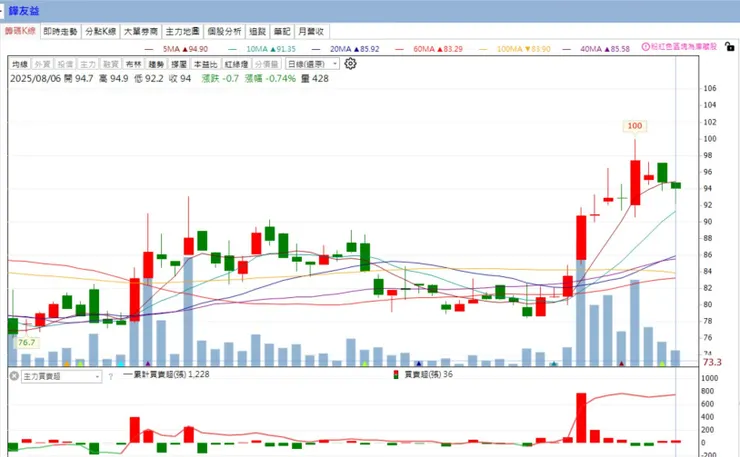Click the question mark help icon
Image resolution: width=740 pixels, height=457 pixels.
tap(110, 377)
